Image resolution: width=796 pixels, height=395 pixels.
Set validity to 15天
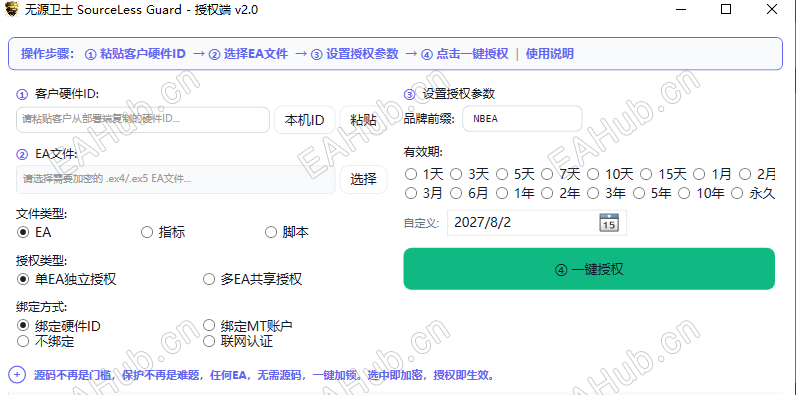point(664,175)
